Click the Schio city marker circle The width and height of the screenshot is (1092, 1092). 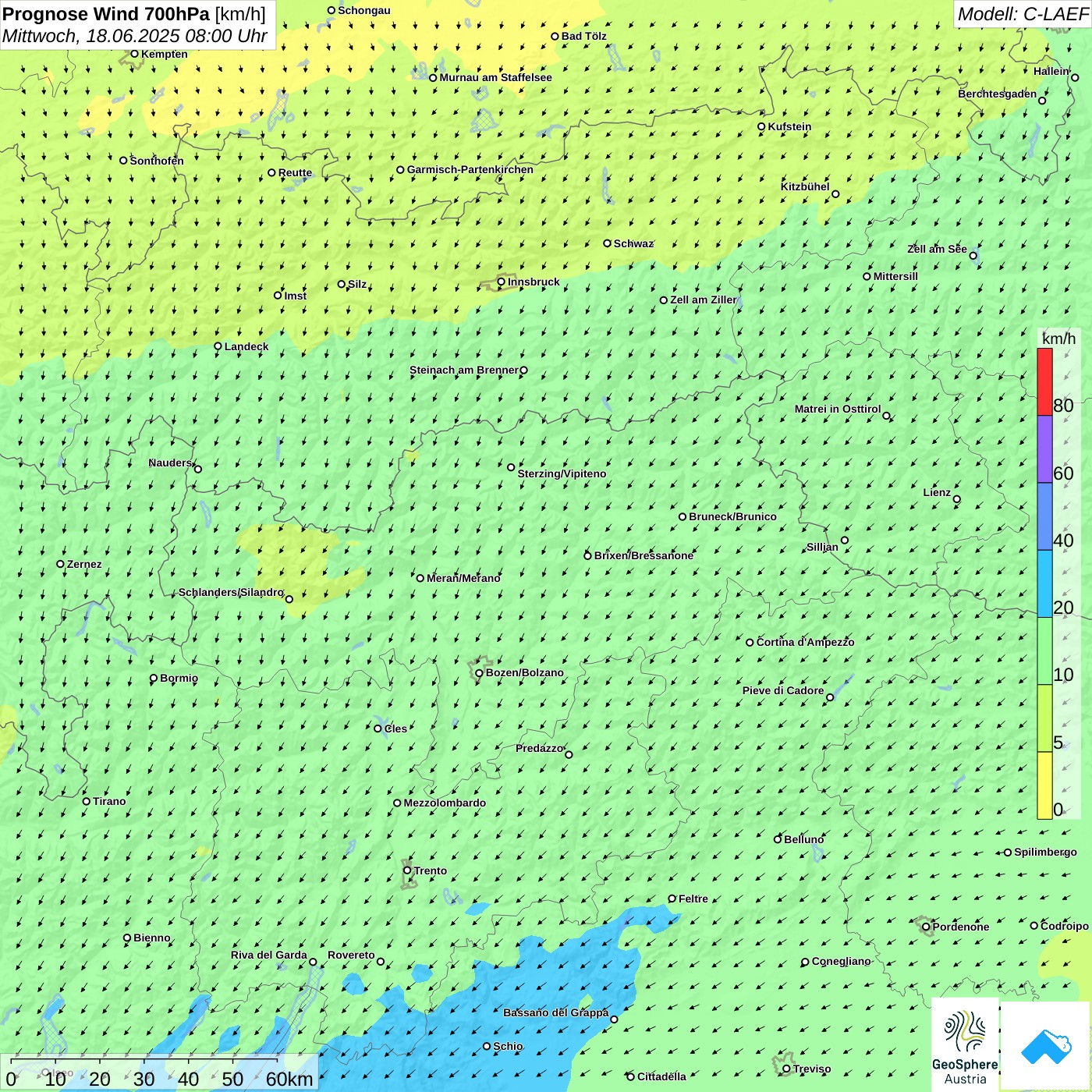pos(487,1046)
